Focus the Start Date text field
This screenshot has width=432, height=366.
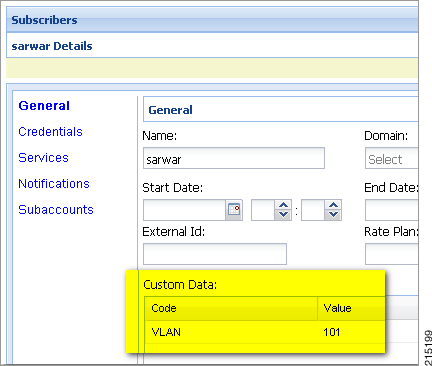tap(184, 210)
